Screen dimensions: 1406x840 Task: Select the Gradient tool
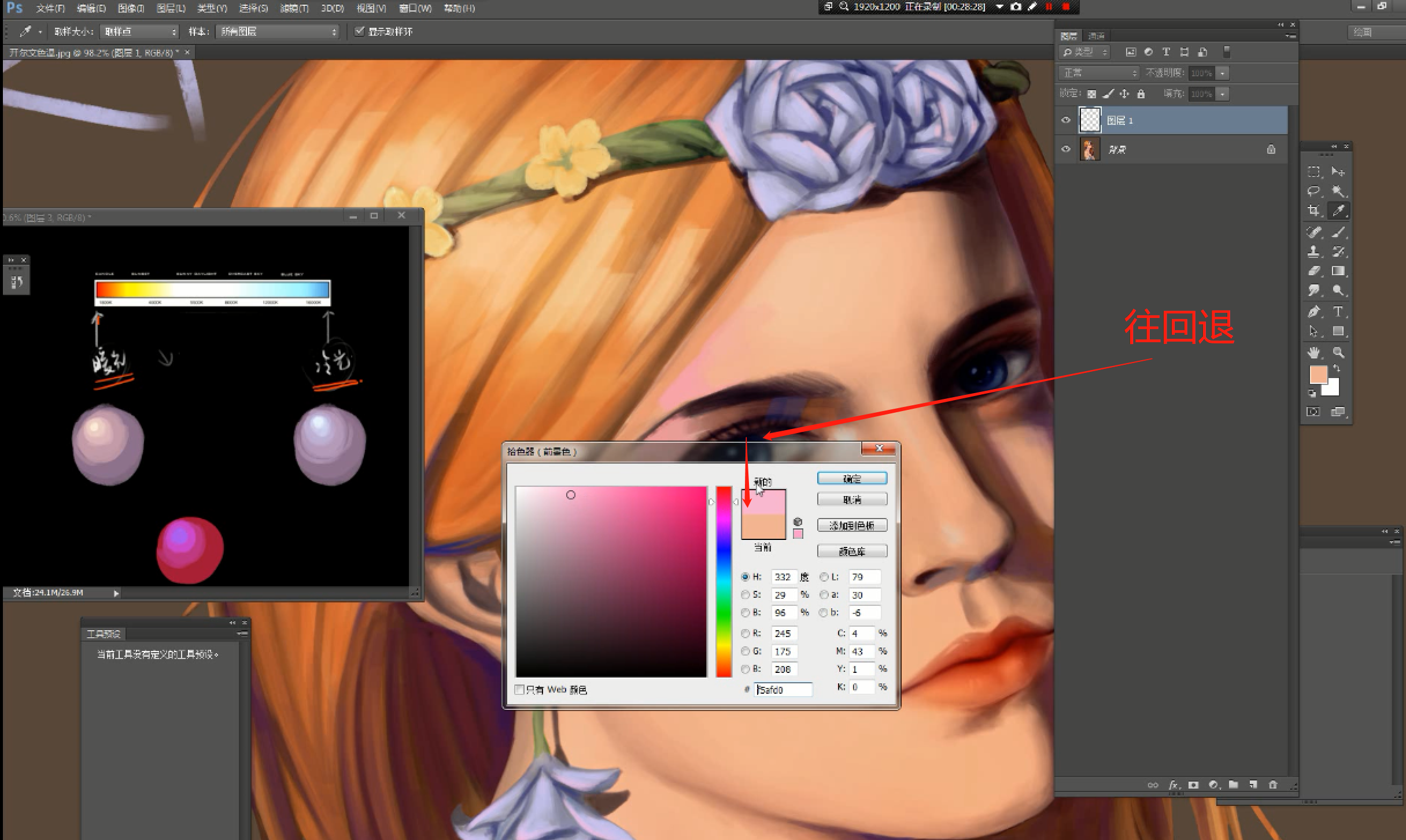(x=1338, y=271)
